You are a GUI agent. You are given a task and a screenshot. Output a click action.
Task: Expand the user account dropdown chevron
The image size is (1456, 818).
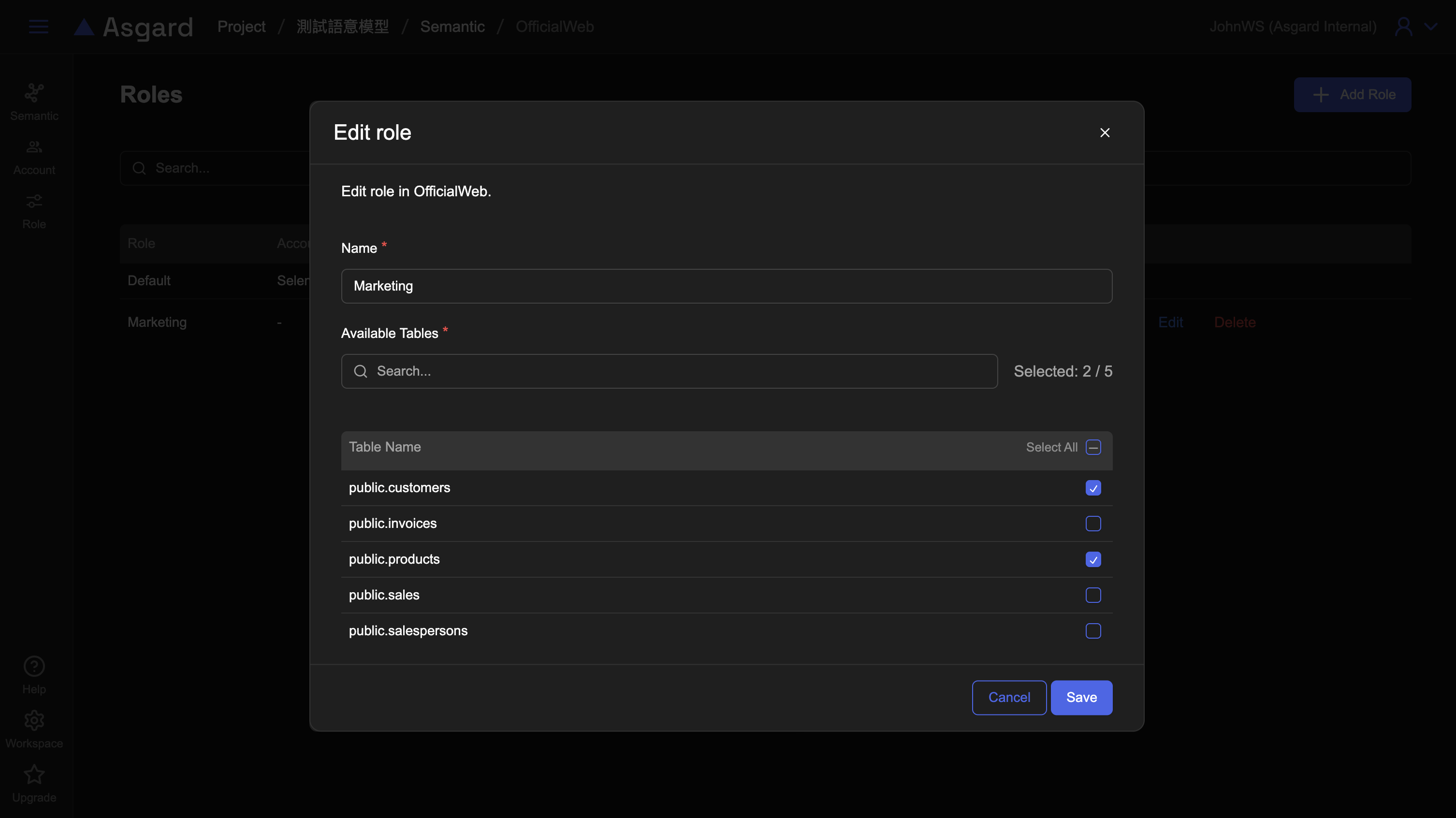point(1430,27)
